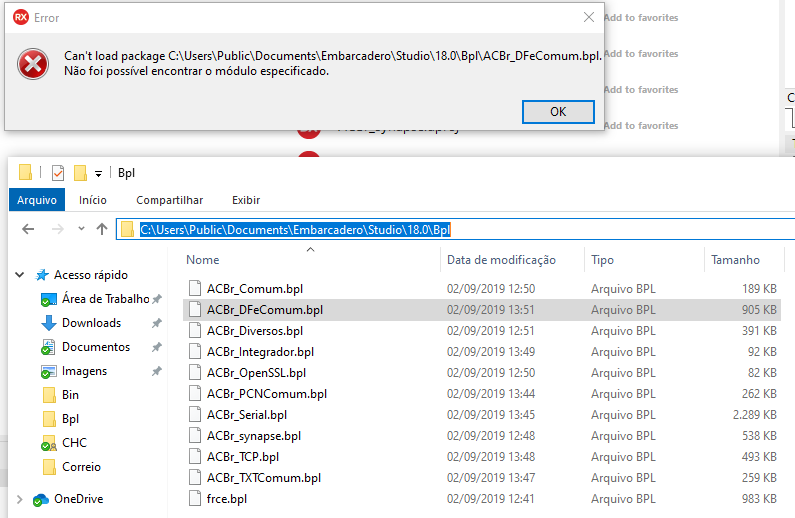Open the Compartilhar ribbon tab
The image size is (795, 518).
[169, 200]
